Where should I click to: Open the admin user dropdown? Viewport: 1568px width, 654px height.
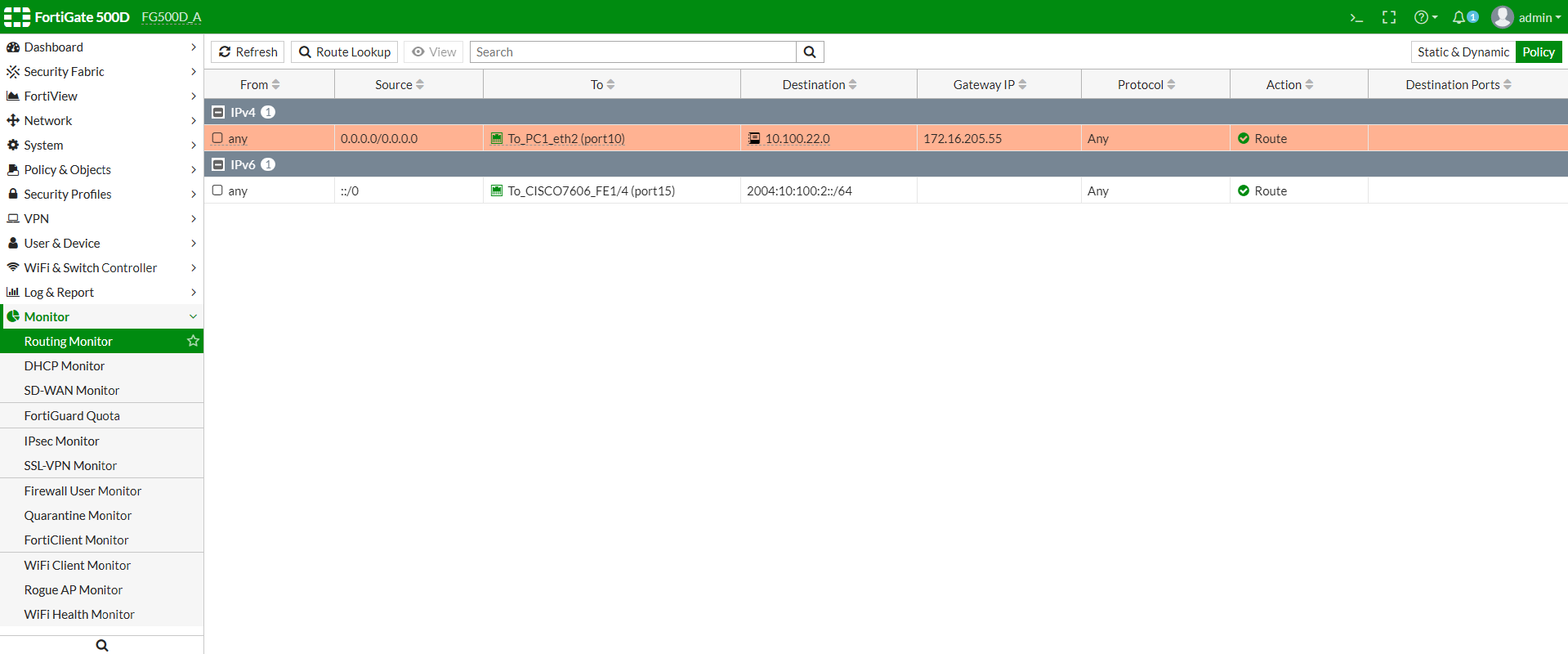(1526, 17)
